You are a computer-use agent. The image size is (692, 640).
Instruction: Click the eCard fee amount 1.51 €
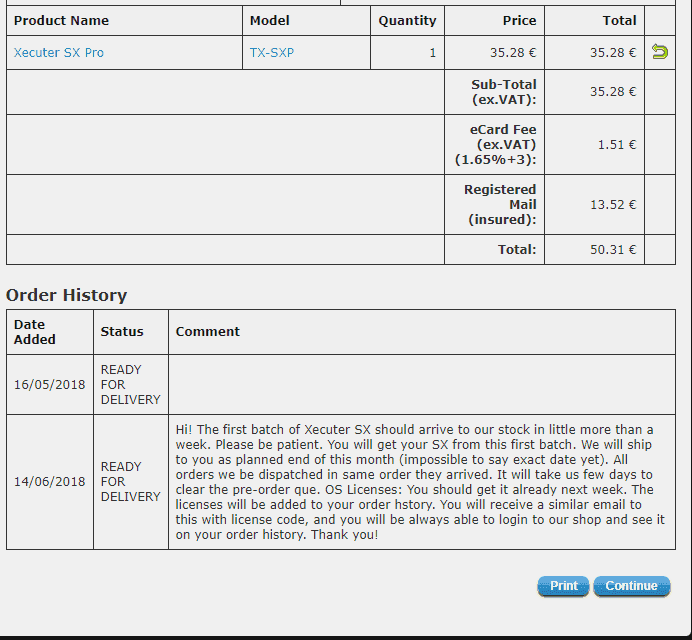[617, 144]
